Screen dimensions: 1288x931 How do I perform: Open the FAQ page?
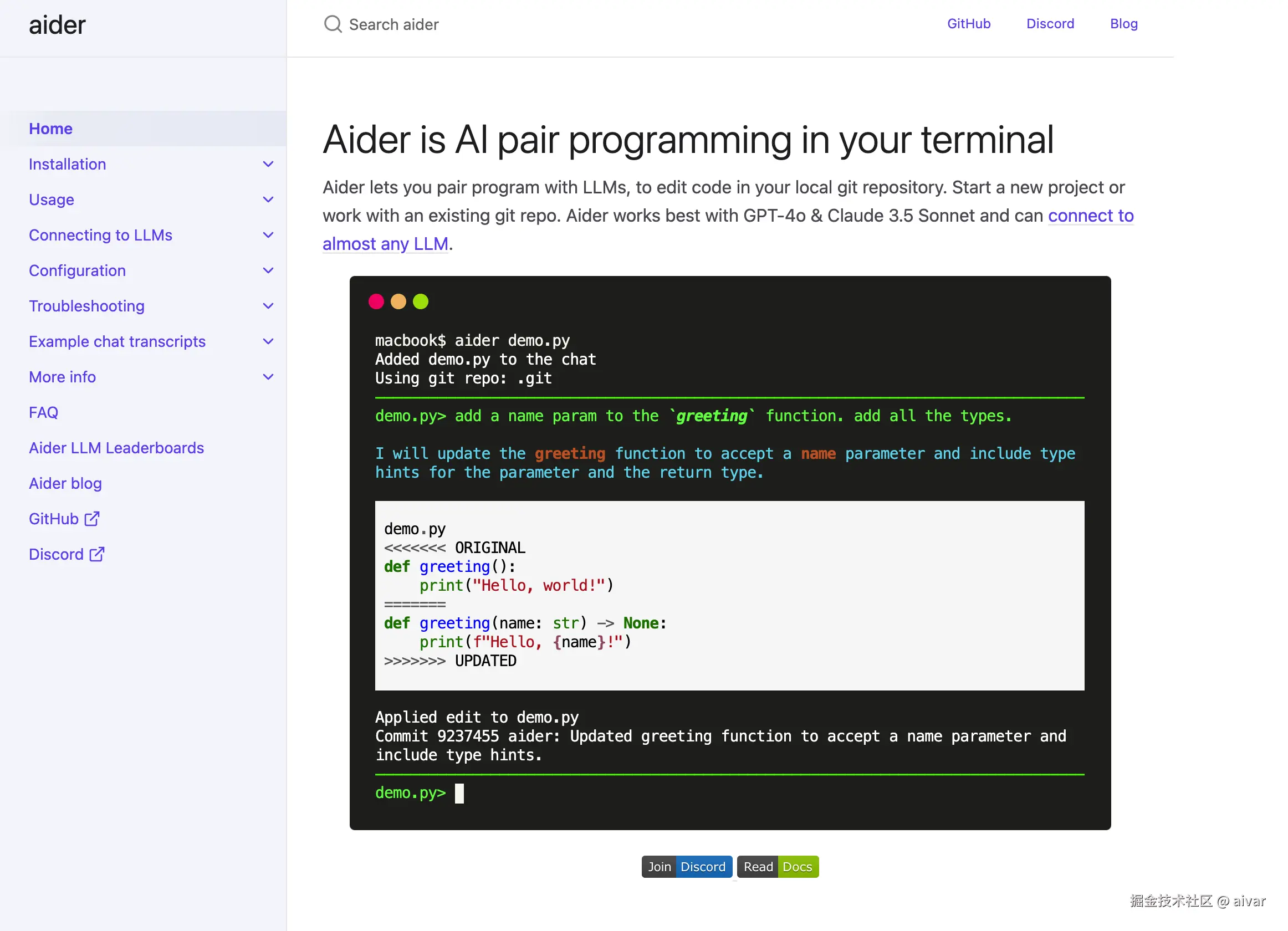(43, 412)
